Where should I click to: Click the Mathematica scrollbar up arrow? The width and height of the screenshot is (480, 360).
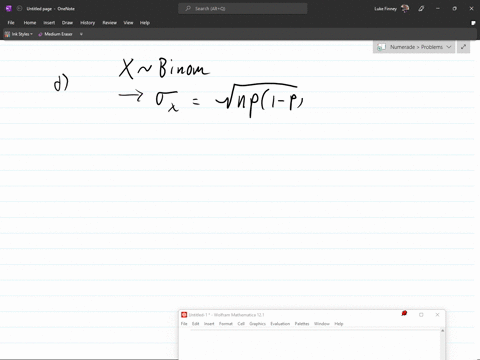(x=442, y=331)
